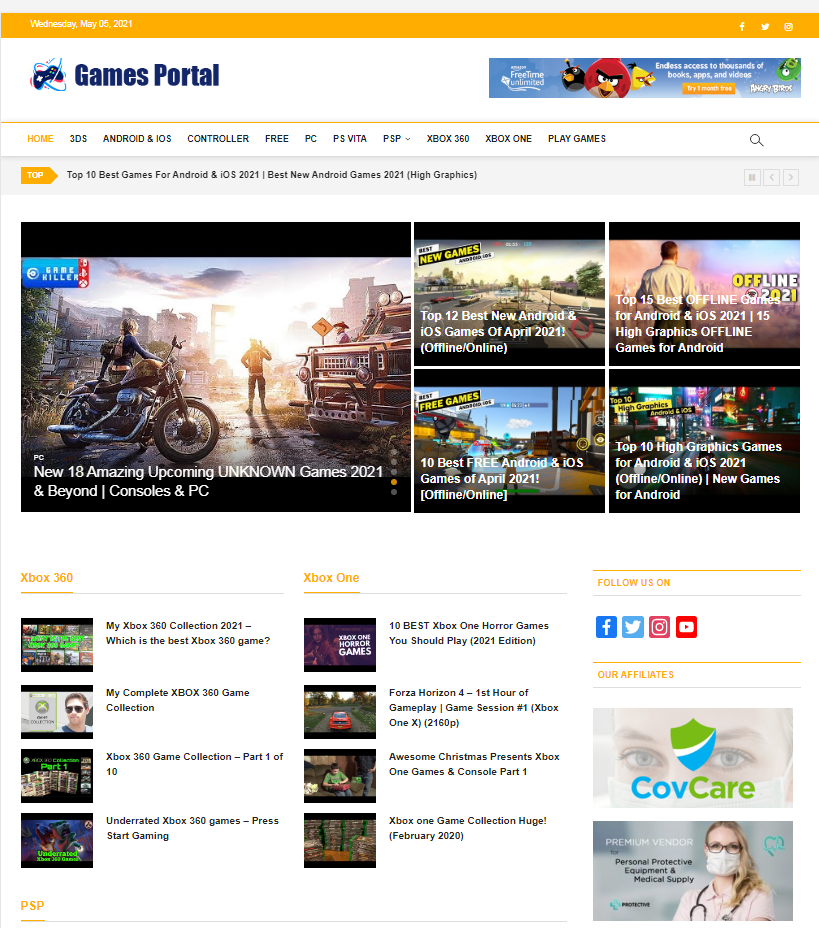Open the blue Facebook follow icon

606,627
